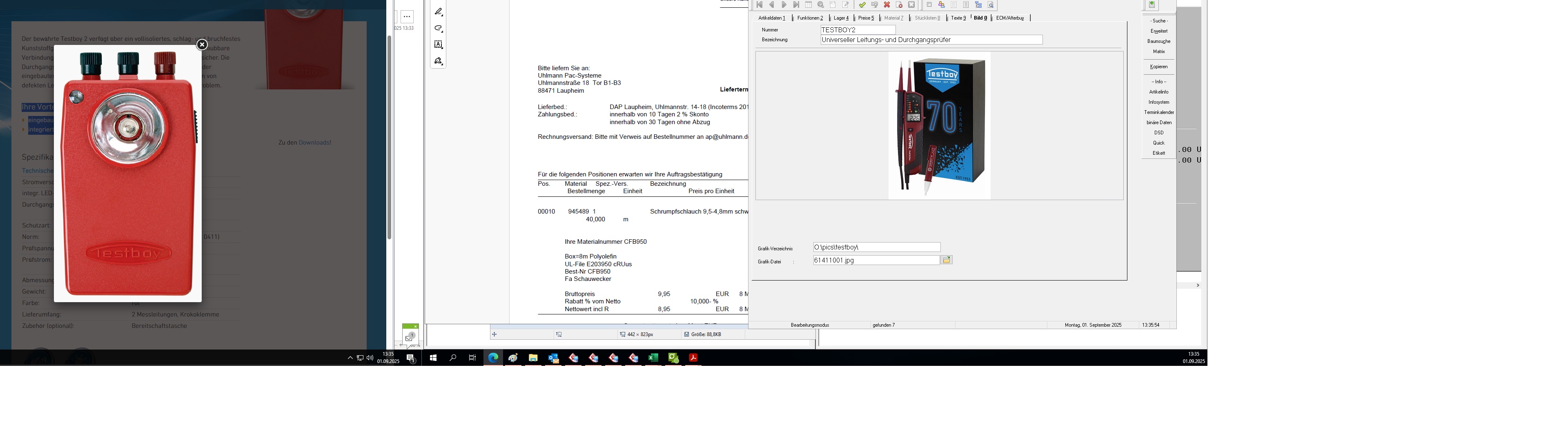Click Kopieren in the side panel

(x=1159, y=67)
